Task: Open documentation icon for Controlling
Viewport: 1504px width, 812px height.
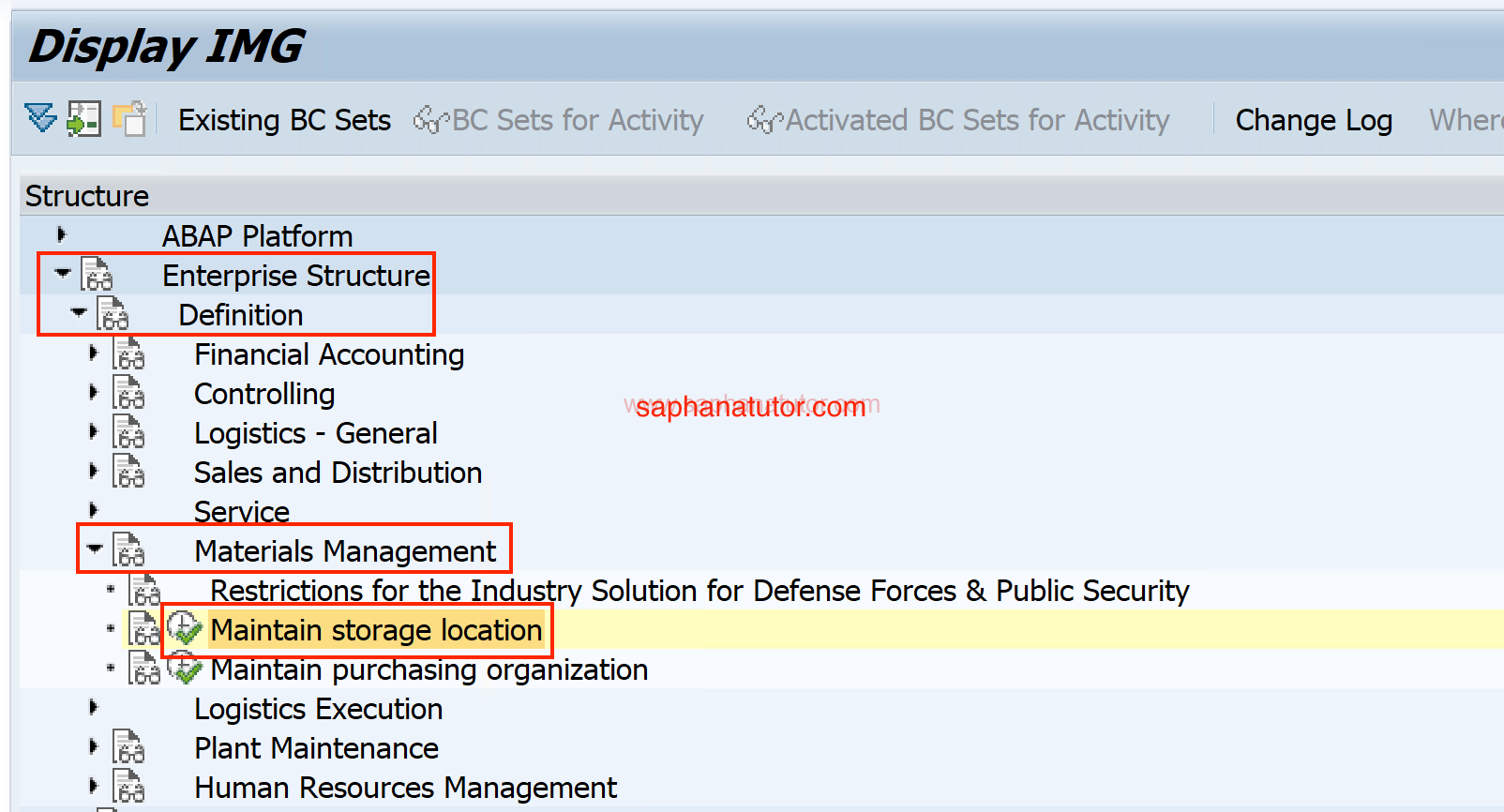Action: (x=128, y=393)
